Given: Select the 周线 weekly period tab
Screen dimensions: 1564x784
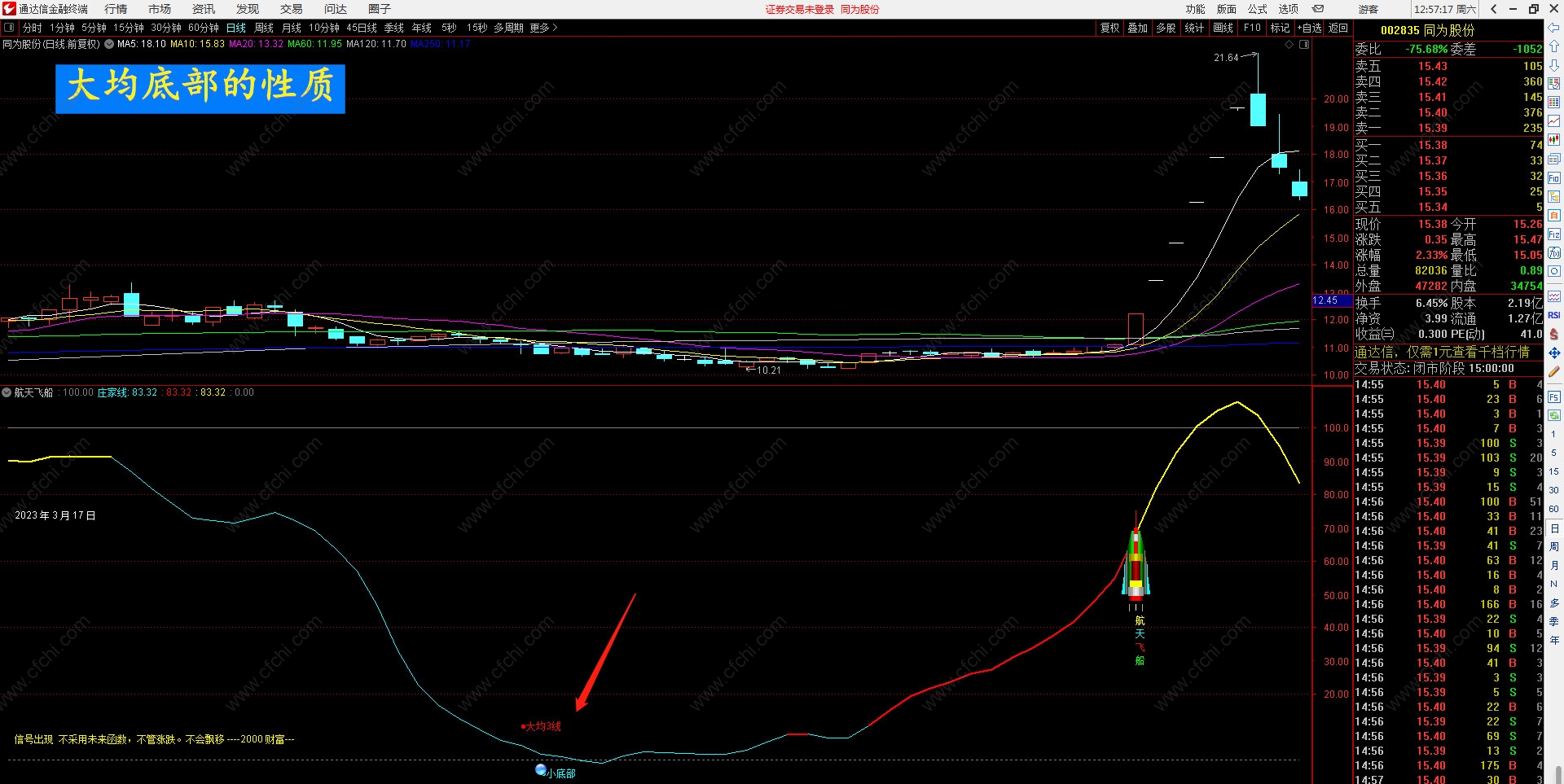Looking at the screenshot, I should click(264, 28).
